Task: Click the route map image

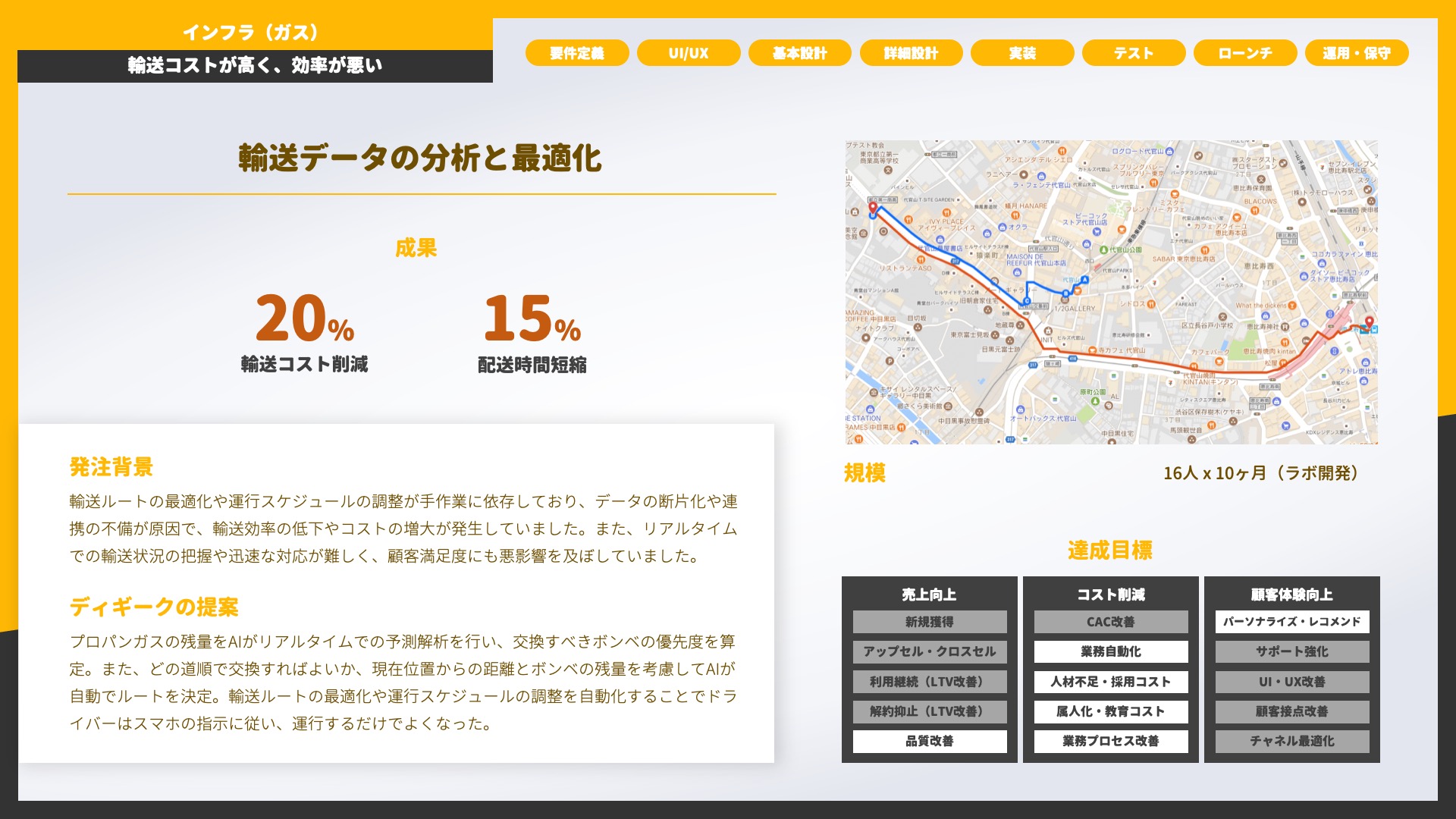Action: click(x=1111, y=292)
